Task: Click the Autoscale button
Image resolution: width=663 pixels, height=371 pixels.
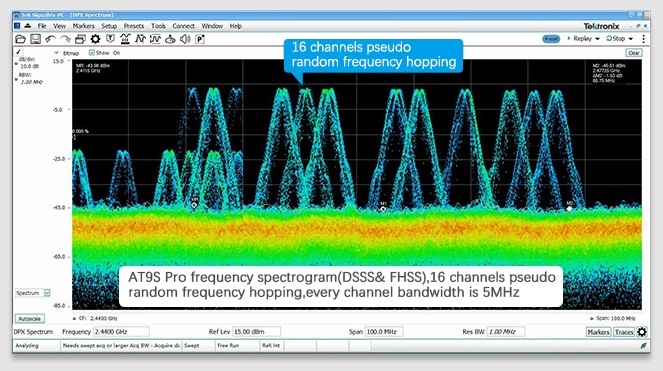Action: [30, 319]
